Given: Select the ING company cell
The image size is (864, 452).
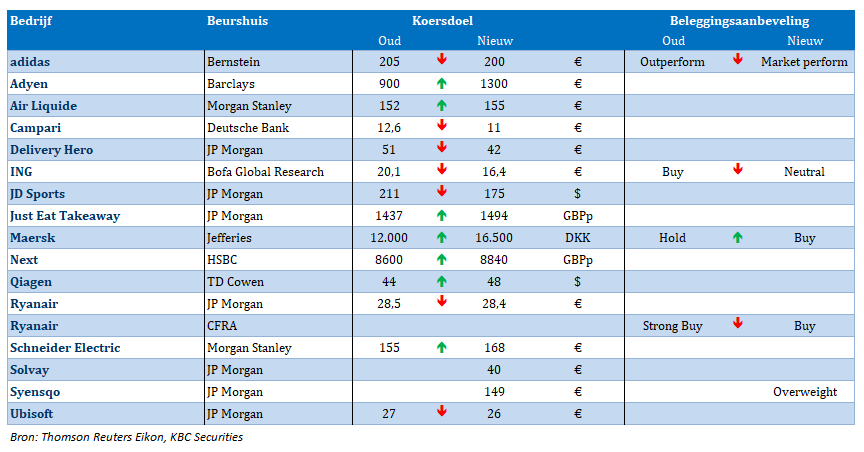Looking at the screenshot, I should click(106, 172).
